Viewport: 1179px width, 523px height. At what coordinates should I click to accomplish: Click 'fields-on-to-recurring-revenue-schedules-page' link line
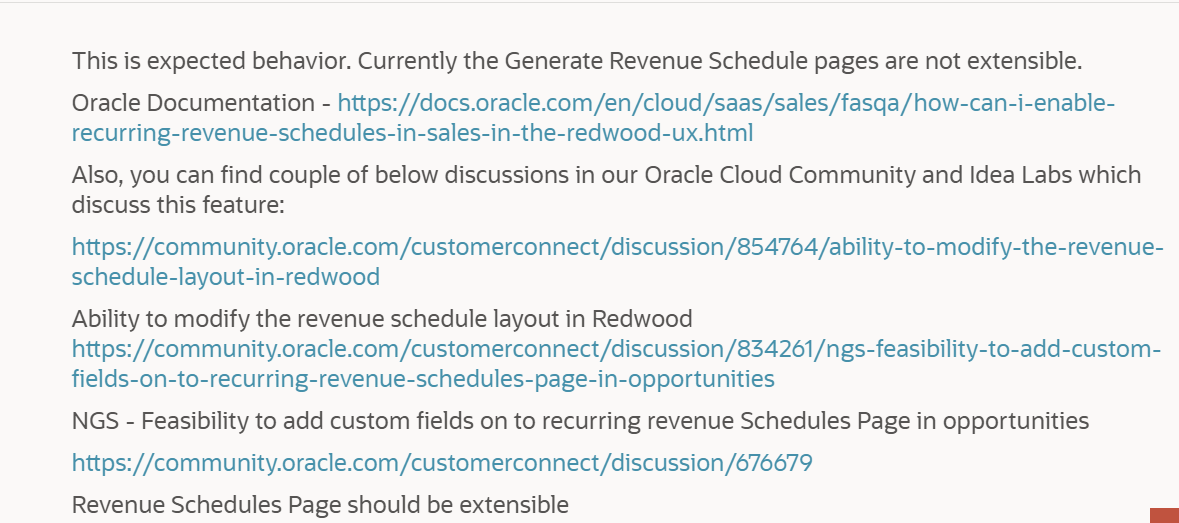click(422, 379)
